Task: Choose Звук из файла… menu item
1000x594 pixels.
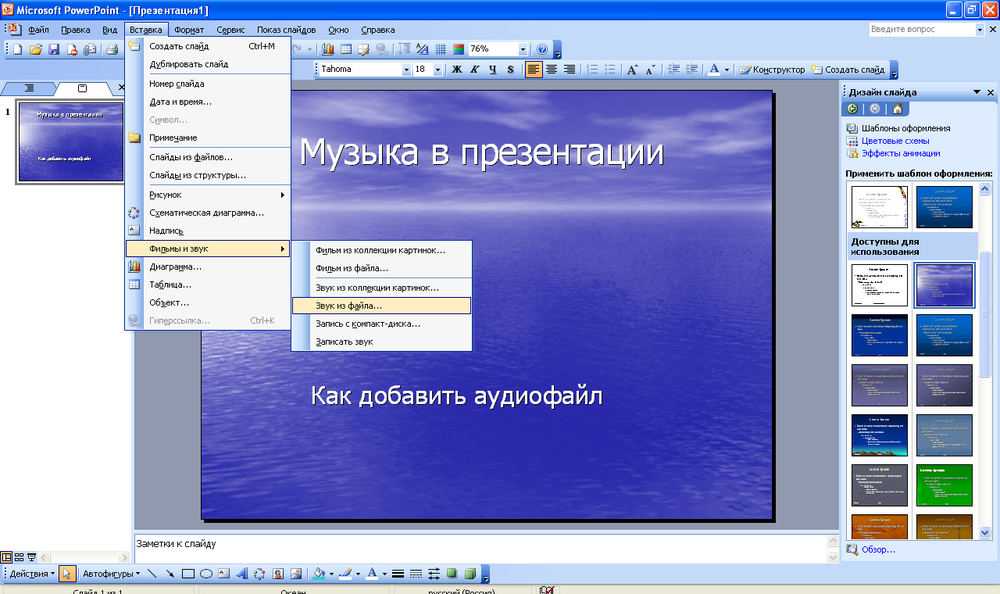Action: pyautogui.click(x=381, y=306)
